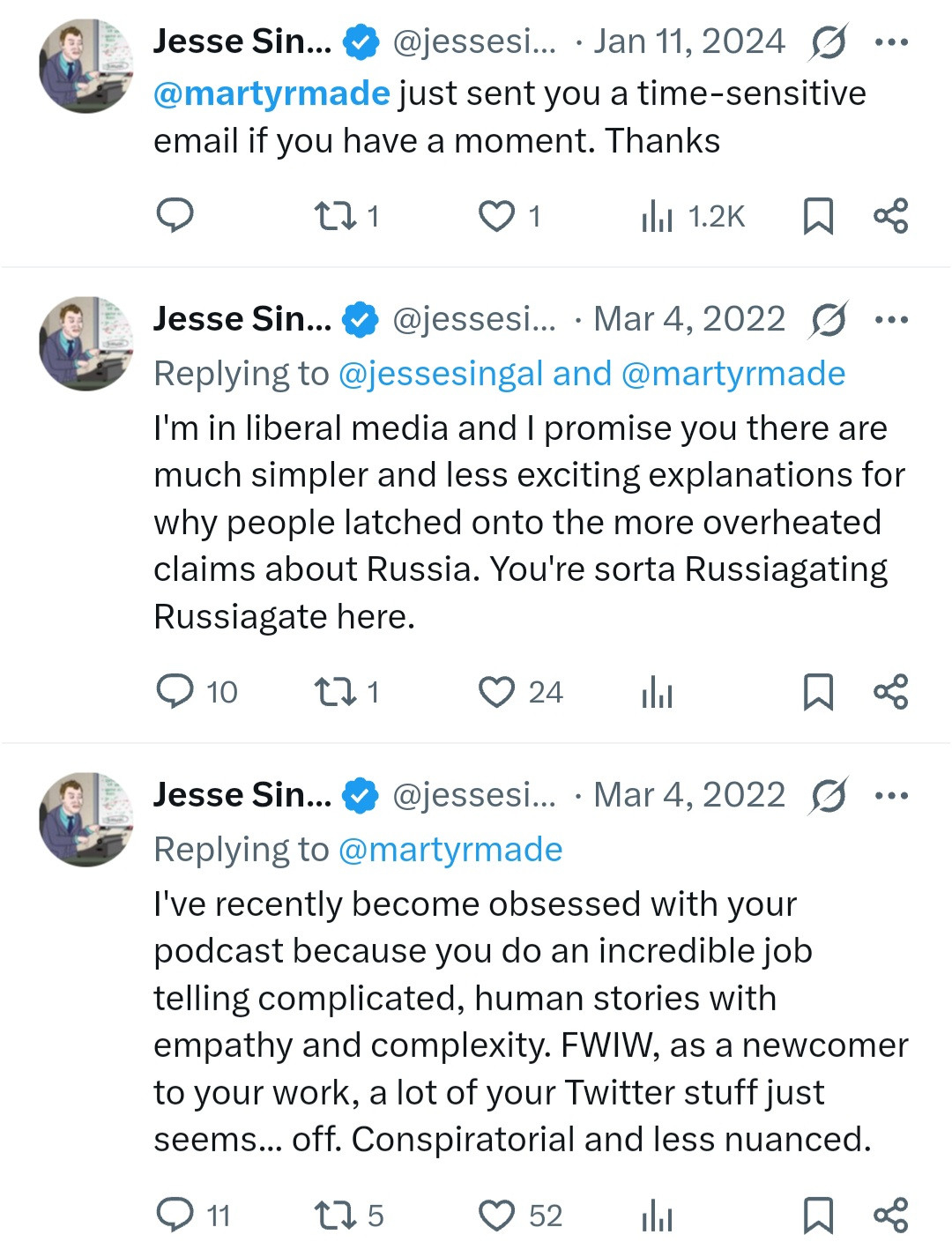The image size is (952, 1257).
Task: Like the Jan 11, 2024 tweet
Action: tap(496, 215)
